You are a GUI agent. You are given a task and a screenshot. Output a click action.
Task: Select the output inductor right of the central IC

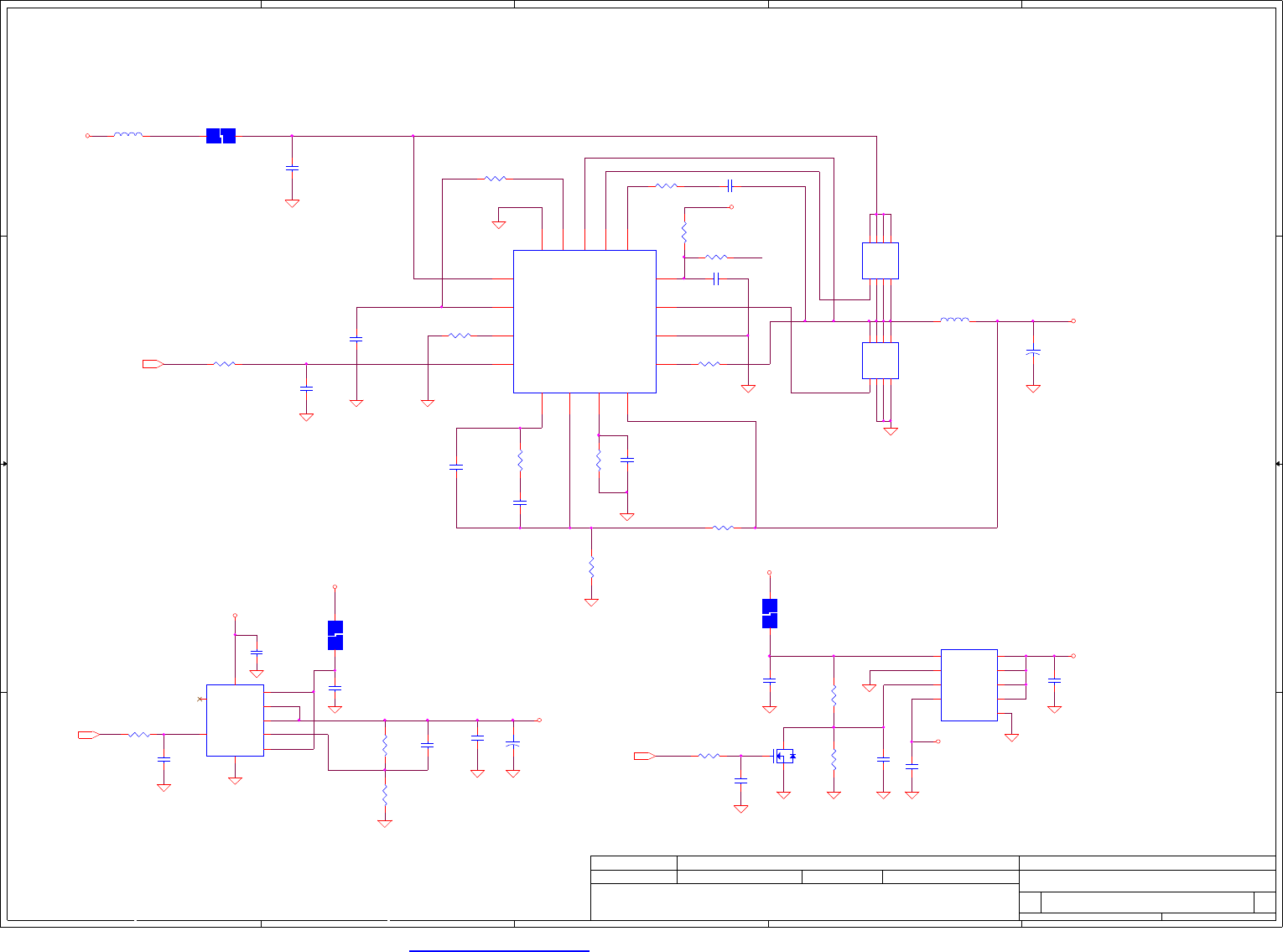[954, 320]
